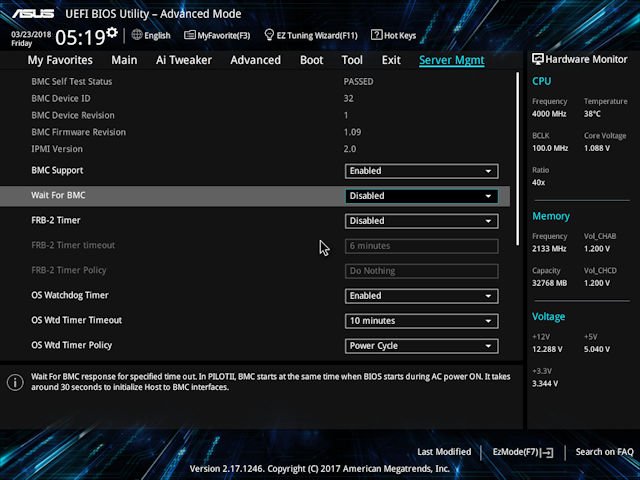Click the CPU heading in Hardware Monitor
Image resolution: width=640 pixels, height=480 pixels.
542,81
